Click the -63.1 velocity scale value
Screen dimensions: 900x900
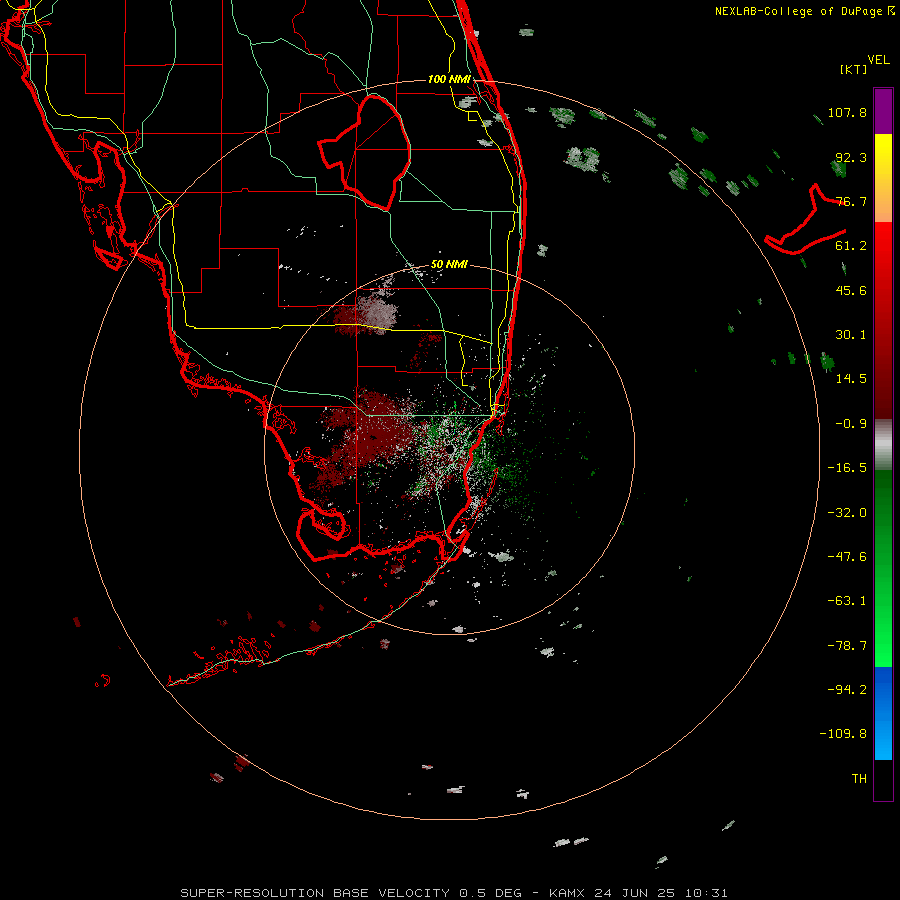(x=847, y=601)
